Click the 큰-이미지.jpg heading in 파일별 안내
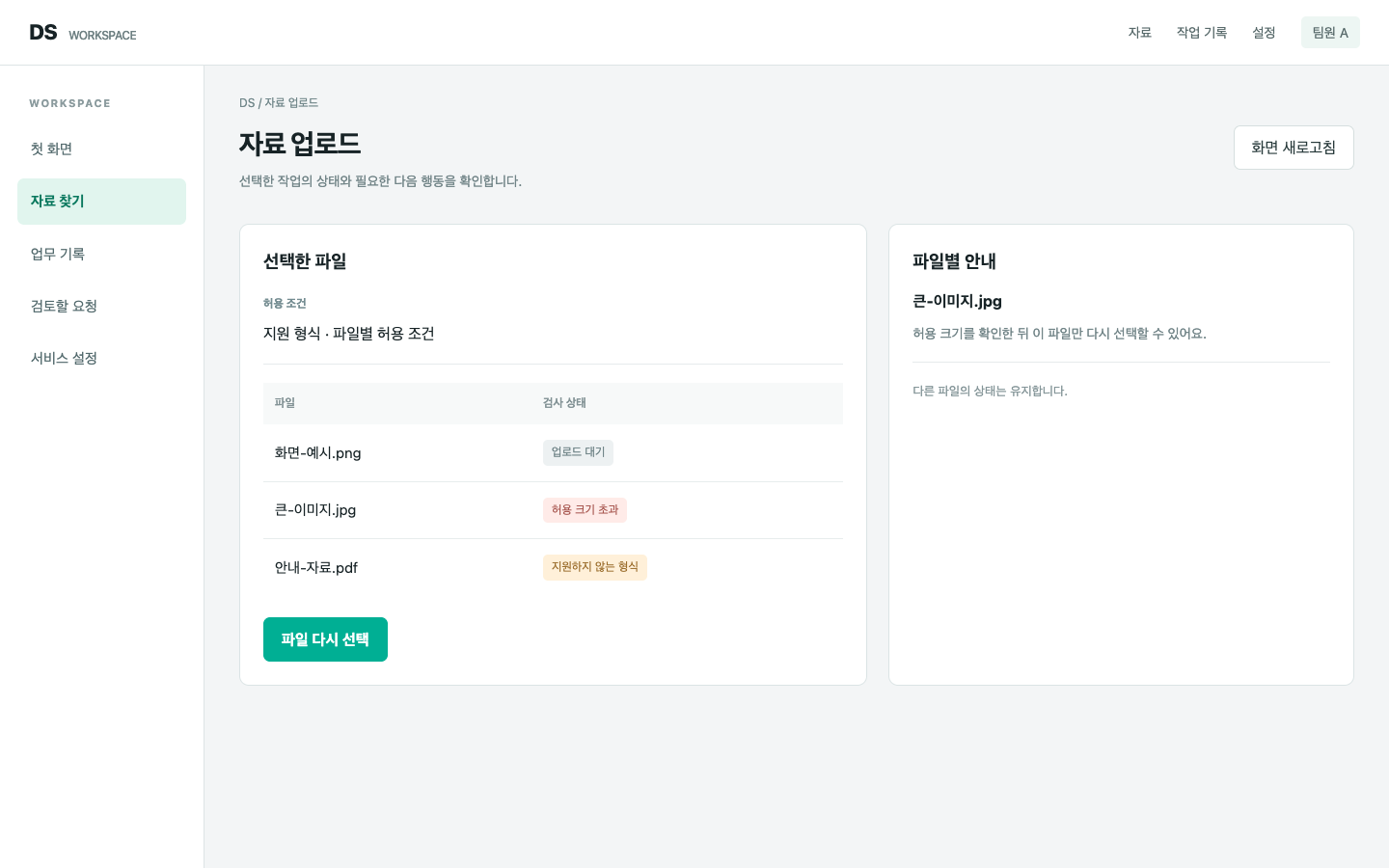Image resolution: width=1389 pixels, height=868 pixels. 957,301
